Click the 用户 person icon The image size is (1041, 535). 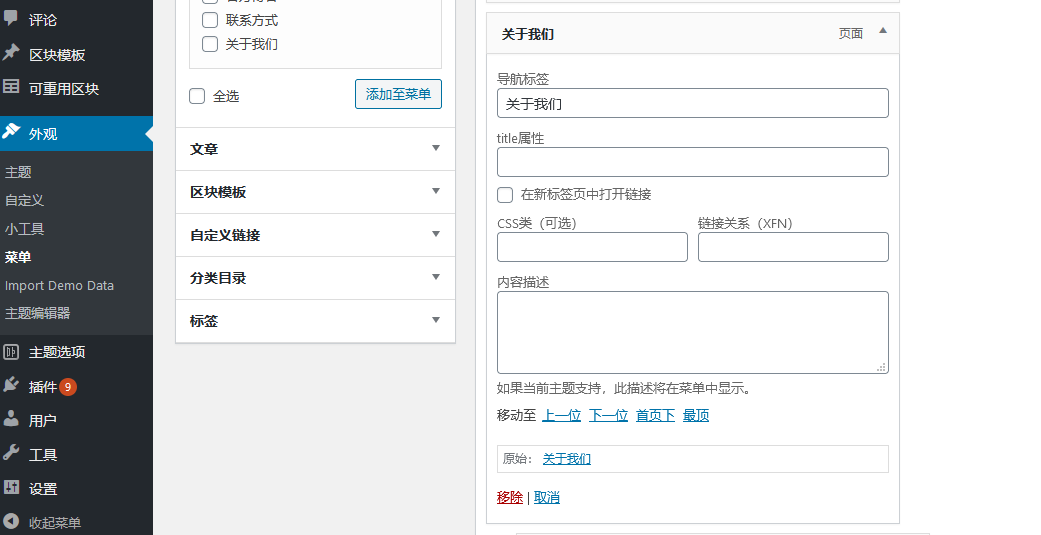pyautogui.click(x=11, y=418)
